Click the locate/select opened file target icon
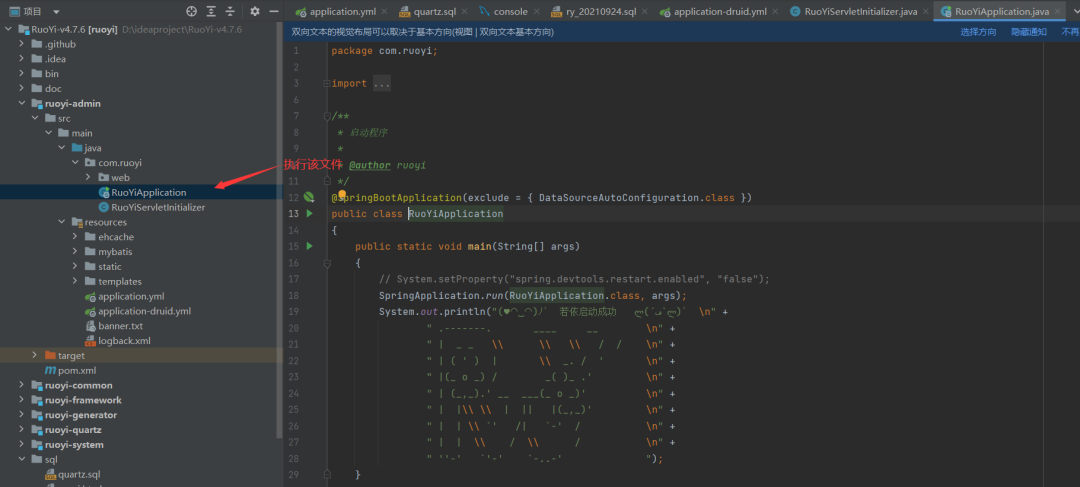The width and height of the screenshot is (1080, 487). click(192, 11)
